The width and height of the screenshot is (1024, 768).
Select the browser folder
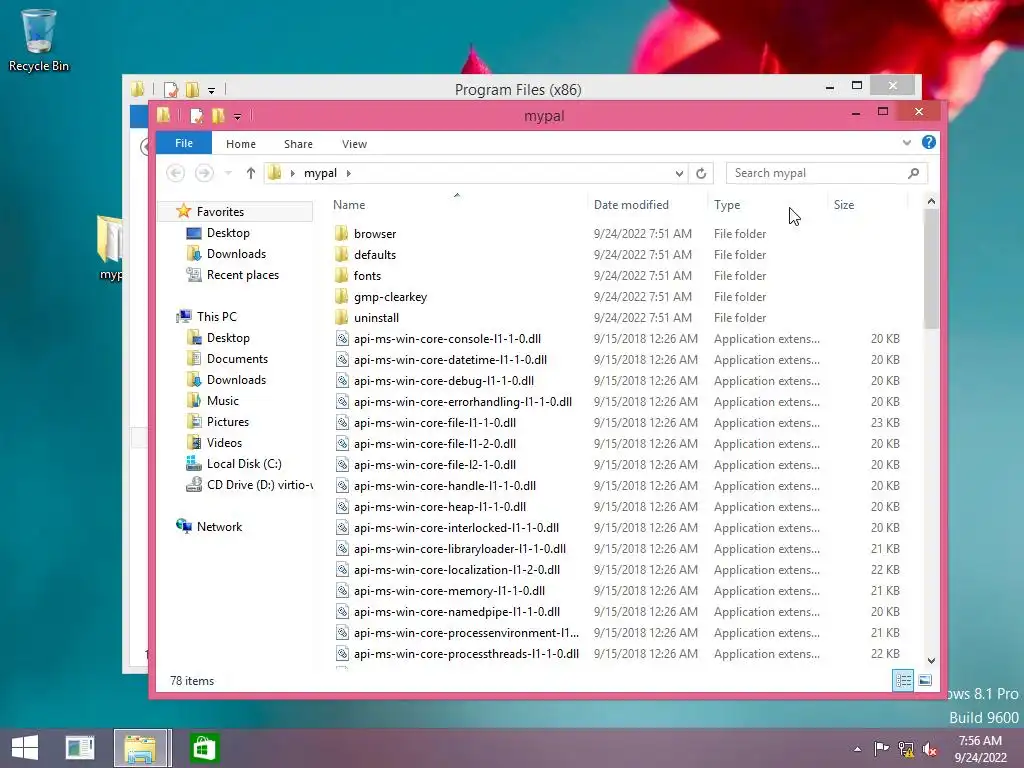tap(375, 234)
